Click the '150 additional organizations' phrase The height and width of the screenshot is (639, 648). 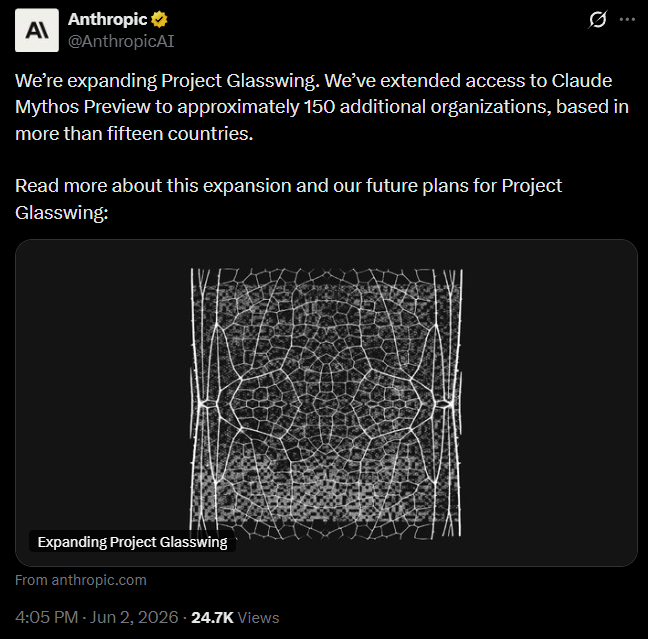[x=428, y=107]
